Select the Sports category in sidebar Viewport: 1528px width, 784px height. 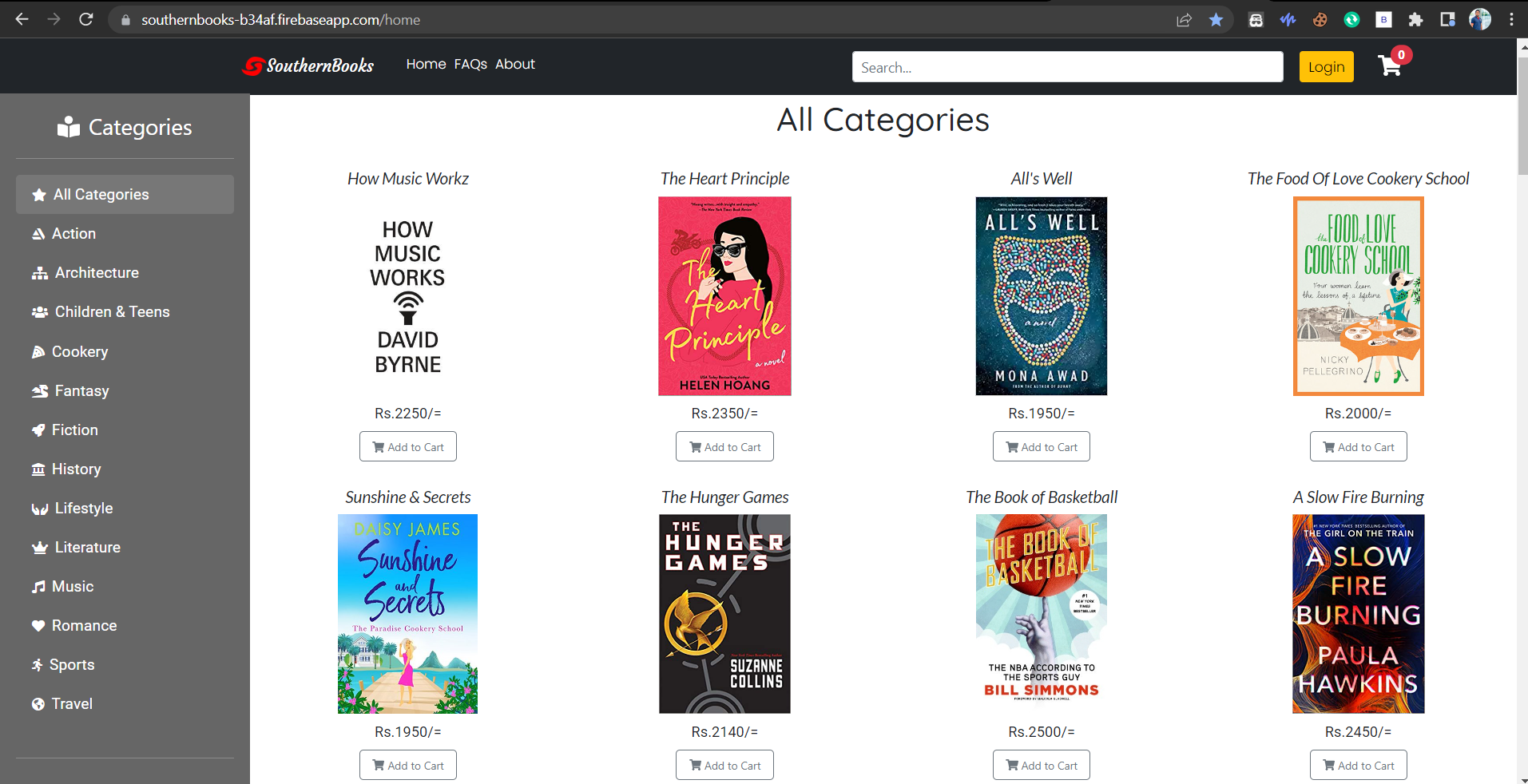coord(72,664)
